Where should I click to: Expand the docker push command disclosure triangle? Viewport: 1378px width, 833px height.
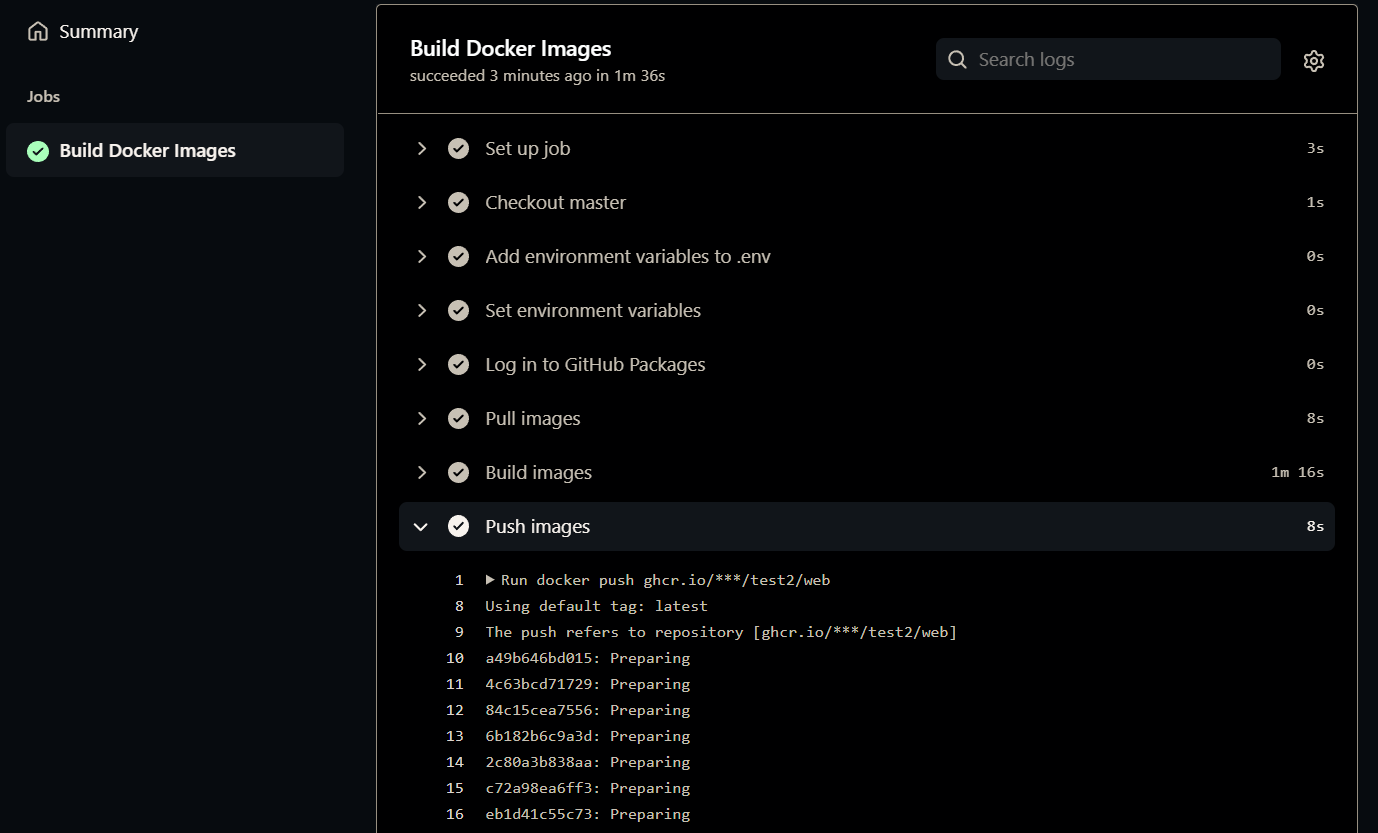coord(490,580)
